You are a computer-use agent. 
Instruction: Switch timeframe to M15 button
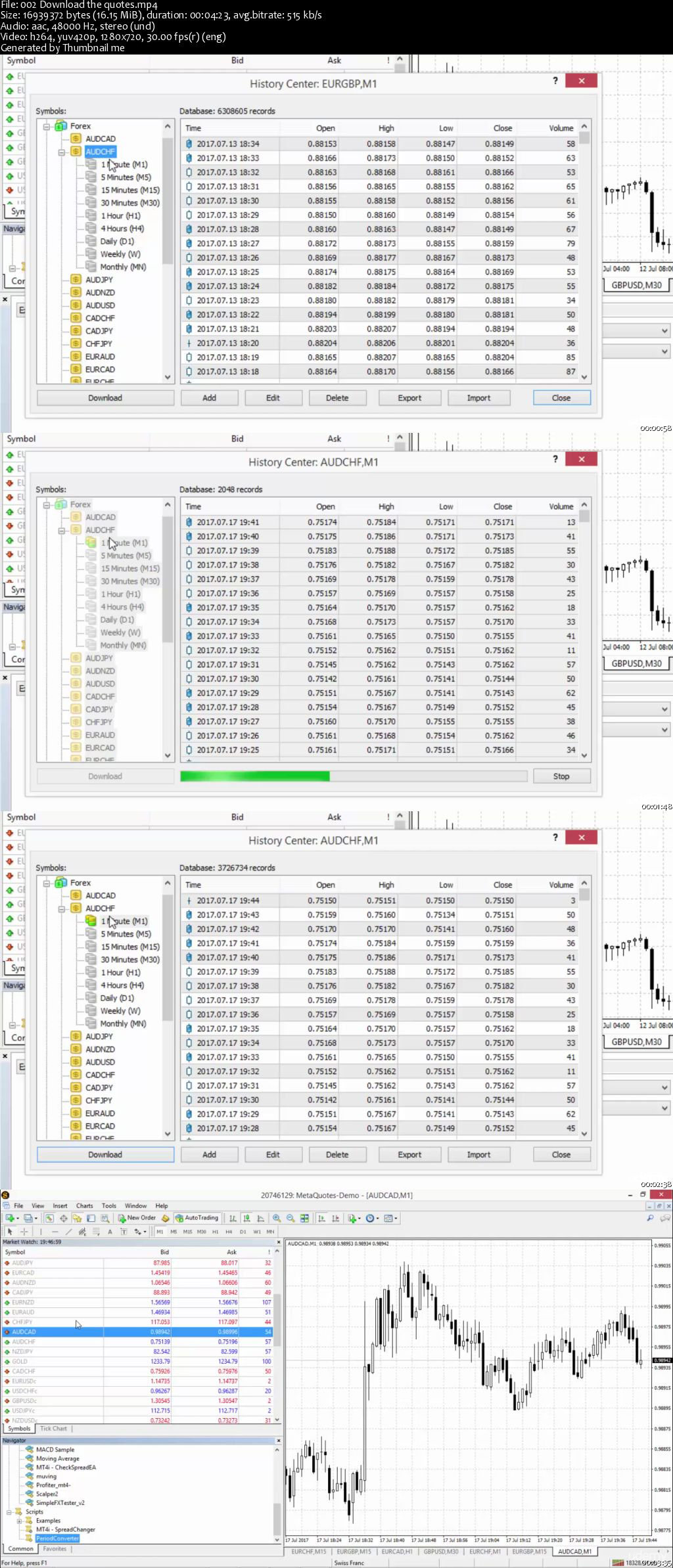[x=187, y=1232]
